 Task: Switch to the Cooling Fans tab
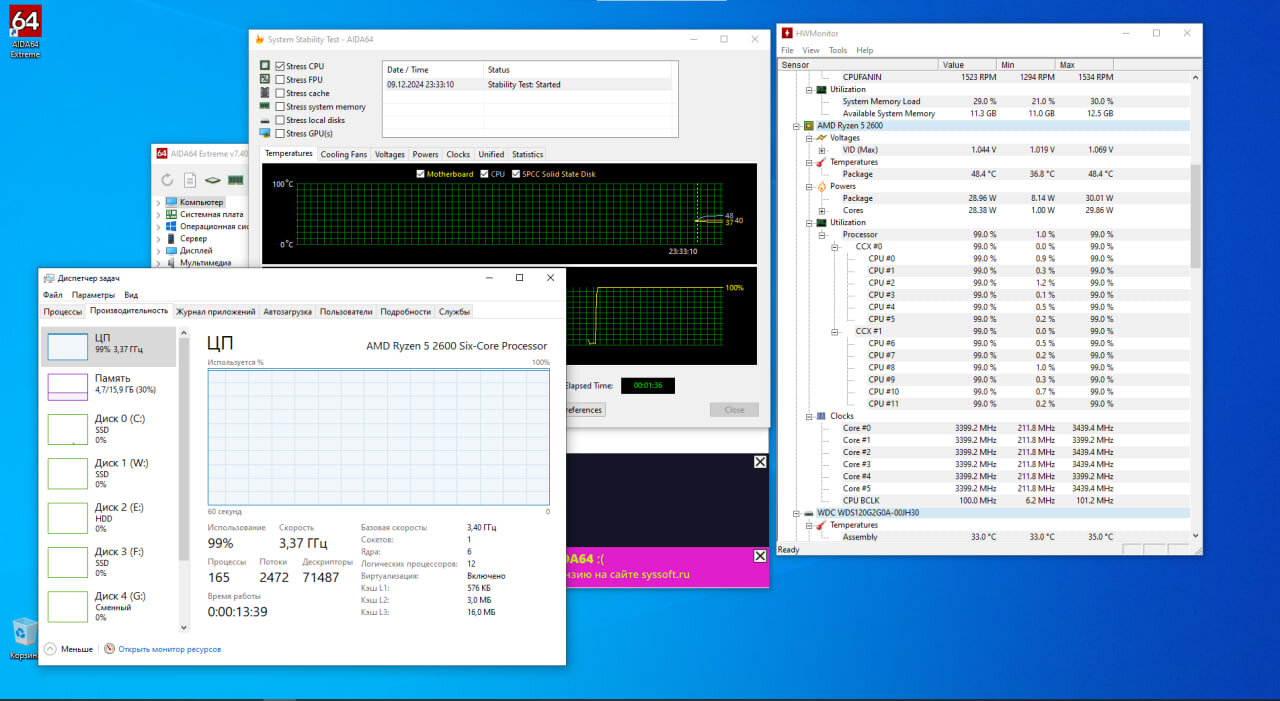343,154
